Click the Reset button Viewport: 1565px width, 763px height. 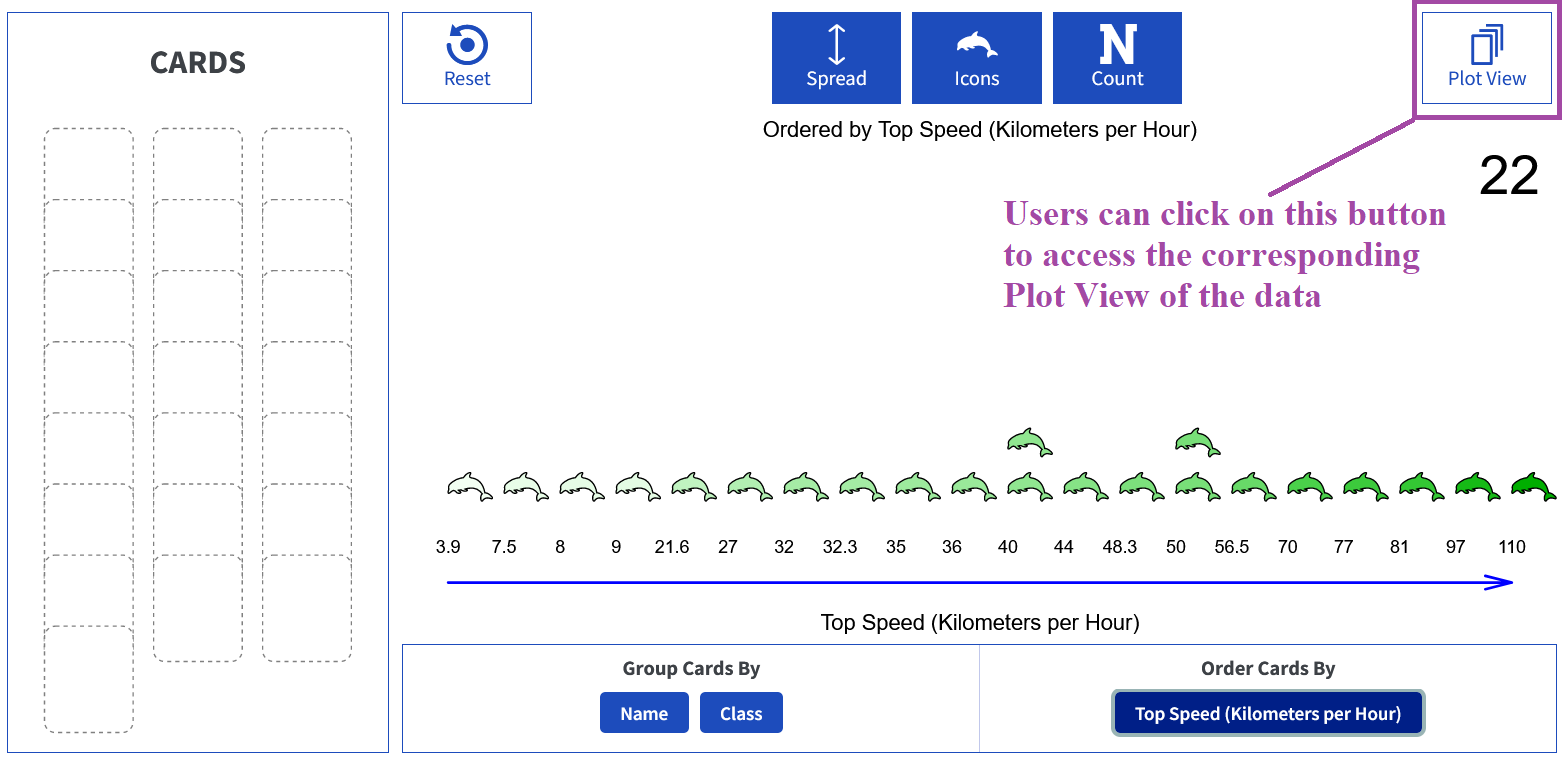(x=467, y=58)
